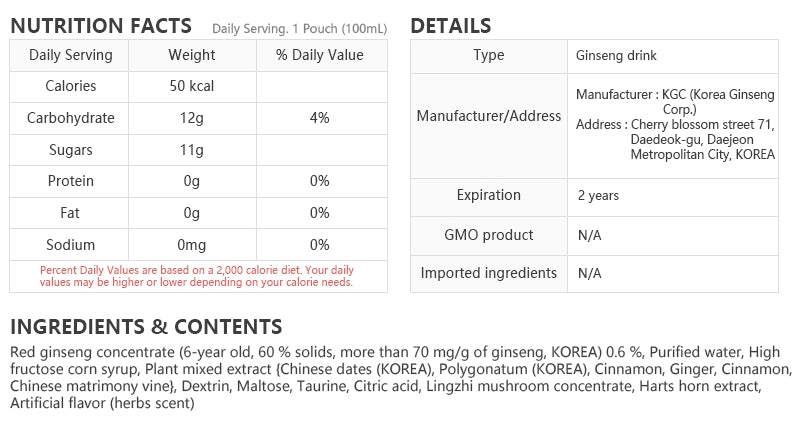Click the INGREDIENTS & CONTENTS heading
The width and height of the screenshot is (798, 422).
pos(146,327)
